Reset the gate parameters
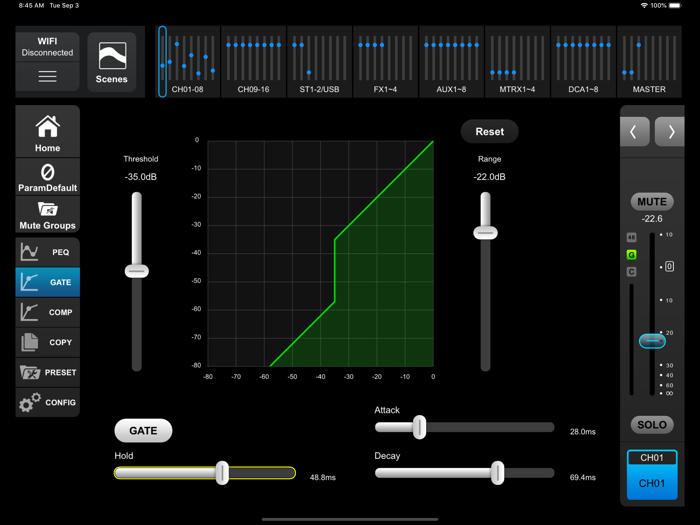Viewport: 700px width, 525px height. click(x=490, y=132)
